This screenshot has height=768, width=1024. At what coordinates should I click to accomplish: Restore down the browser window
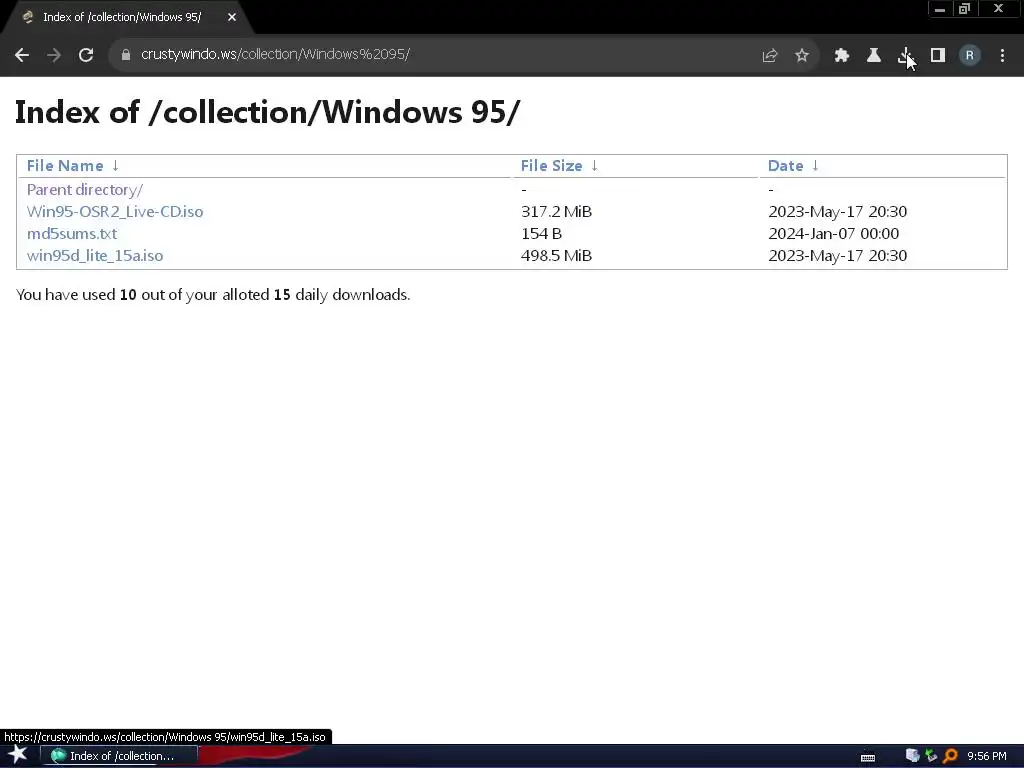[965, 9]
